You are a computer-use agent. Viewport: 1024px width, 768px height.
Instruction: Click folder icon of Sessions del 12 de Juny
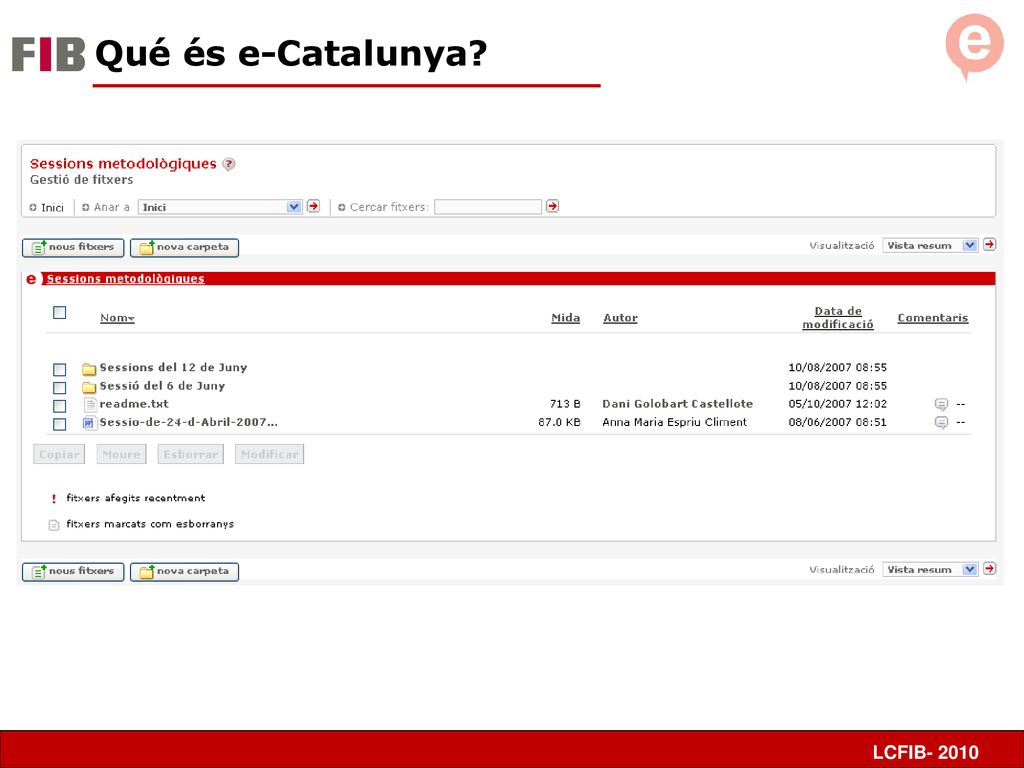click(x=89, y=369)
